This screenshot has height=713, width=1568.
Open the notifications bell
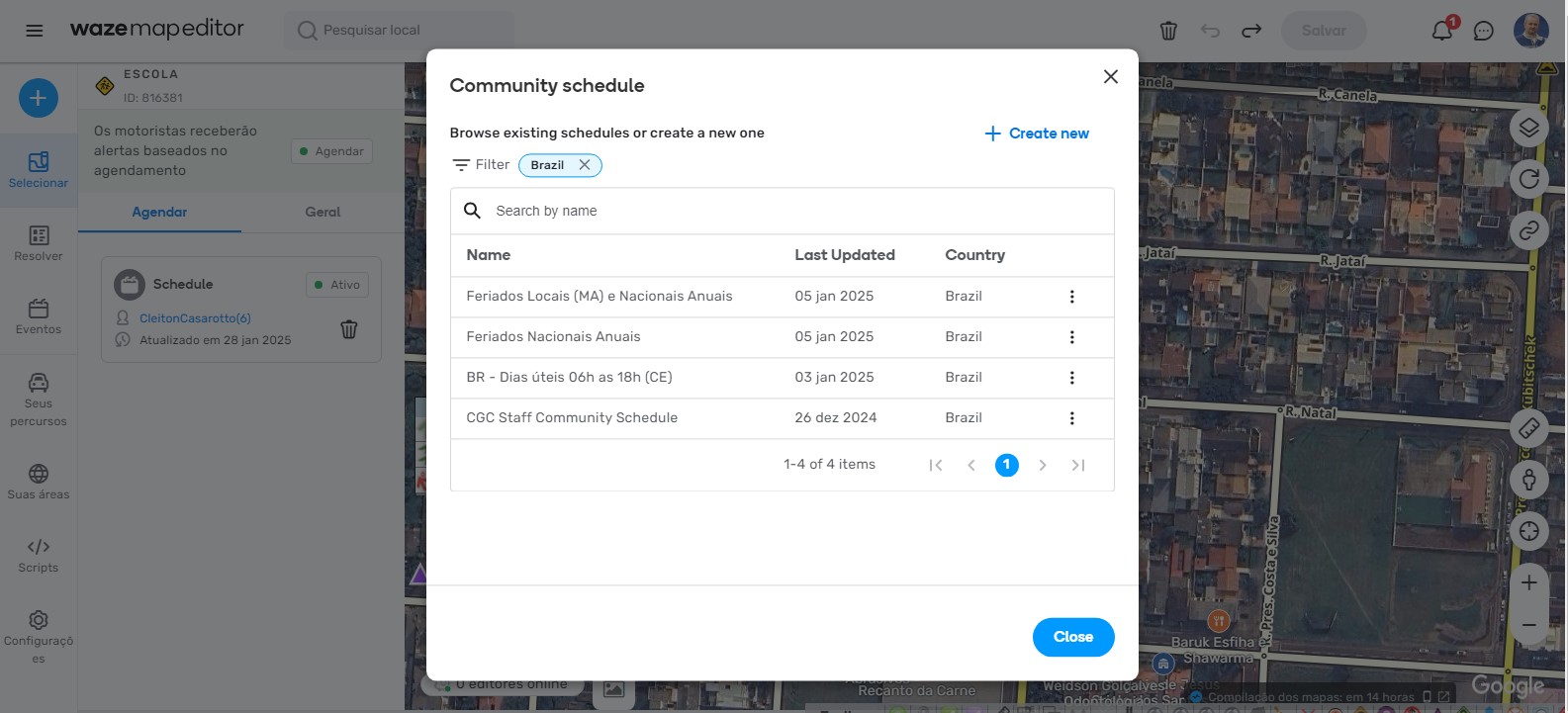tap(1441, 31)
